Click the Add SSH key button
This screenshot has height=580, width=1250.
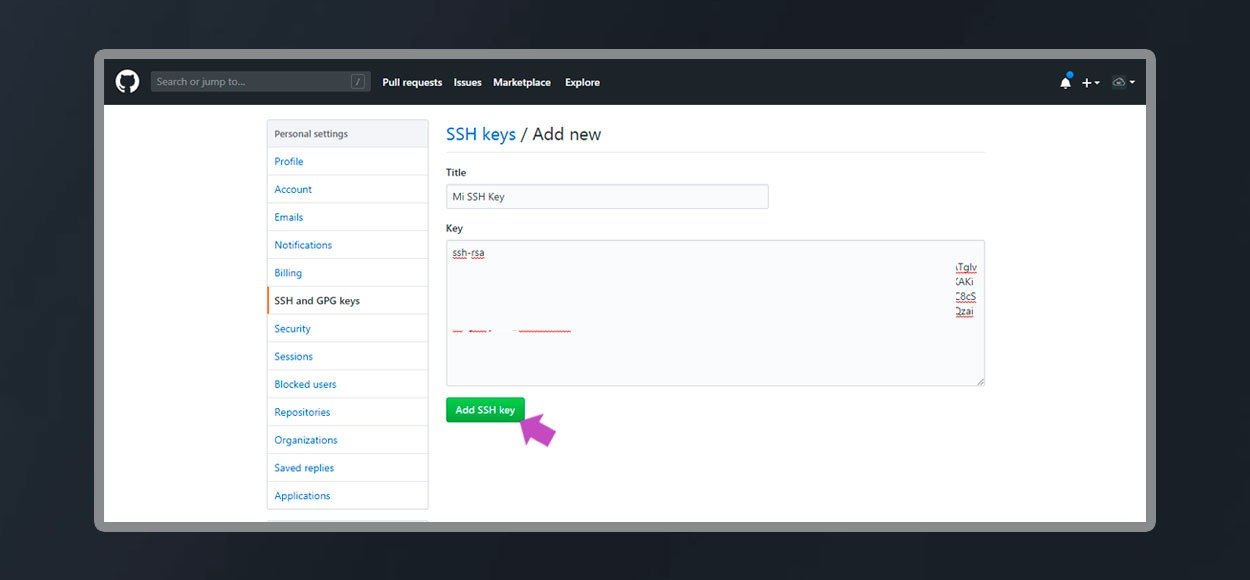click(x=485, y=410)
